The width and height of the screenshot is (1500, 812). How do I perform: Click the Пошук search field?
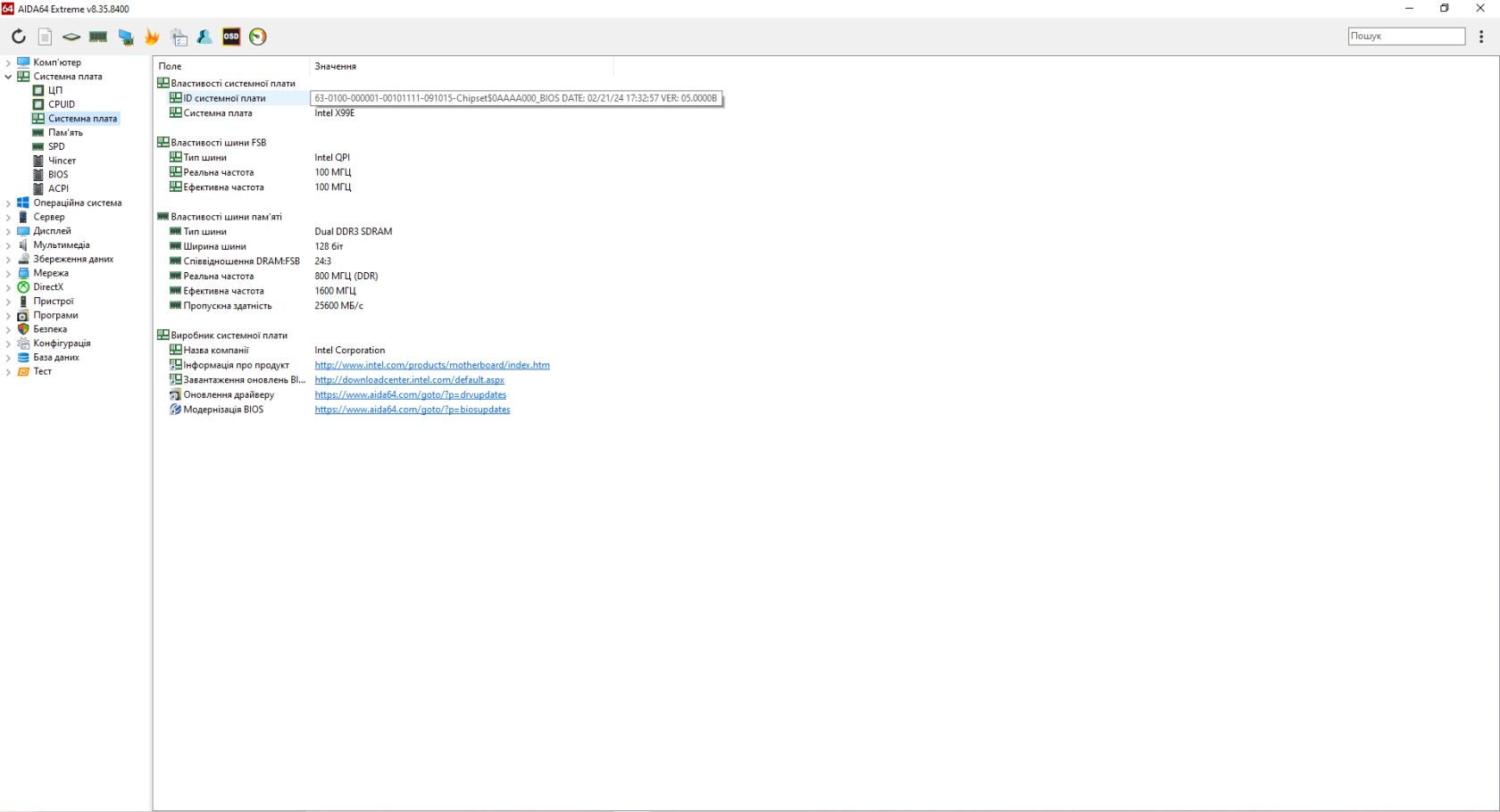point(1406,36)
